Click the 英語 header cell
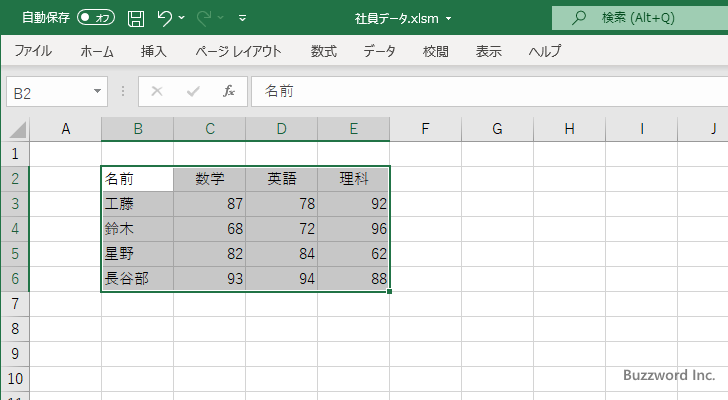Viewport: 728px width, 400px height. (x=281, y=179)
